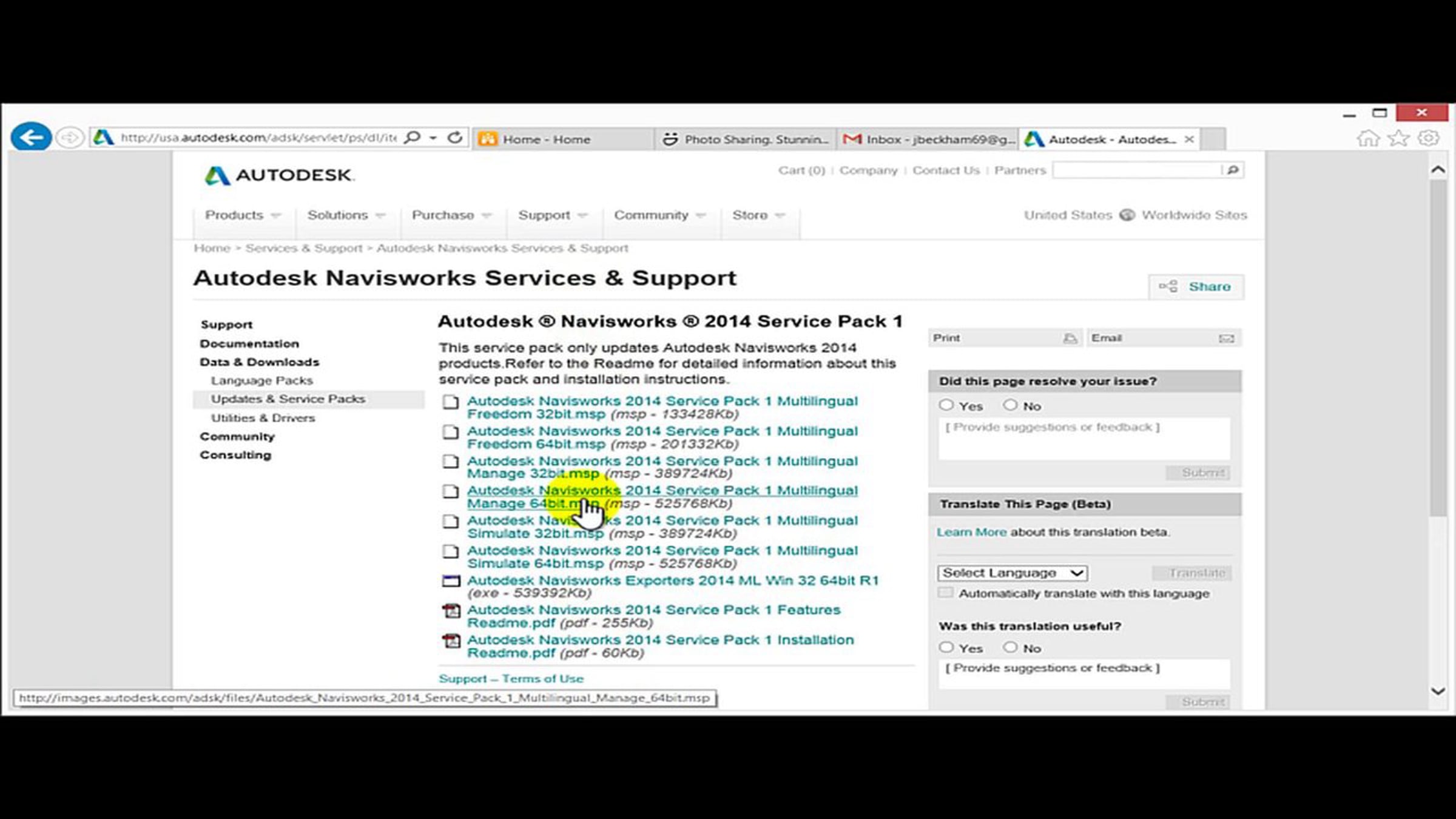Click the Share icon button
This screenshot has width=1456, height=819.
(1168, 286)
